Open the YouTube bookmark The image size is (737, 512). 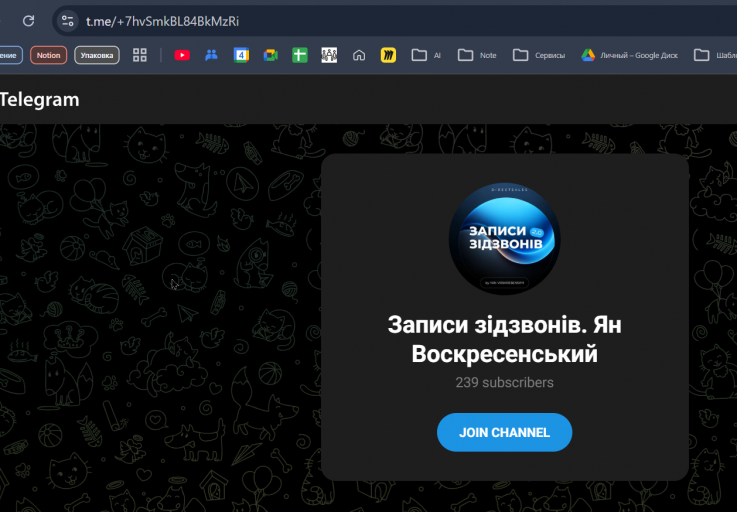point(182,55)
